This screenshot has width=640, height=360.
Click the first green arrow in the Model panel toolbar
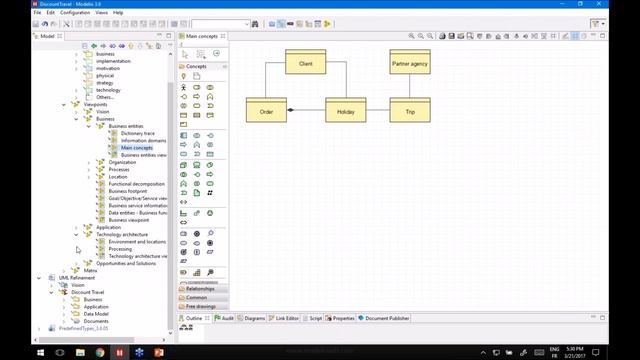tap(94, 46)
